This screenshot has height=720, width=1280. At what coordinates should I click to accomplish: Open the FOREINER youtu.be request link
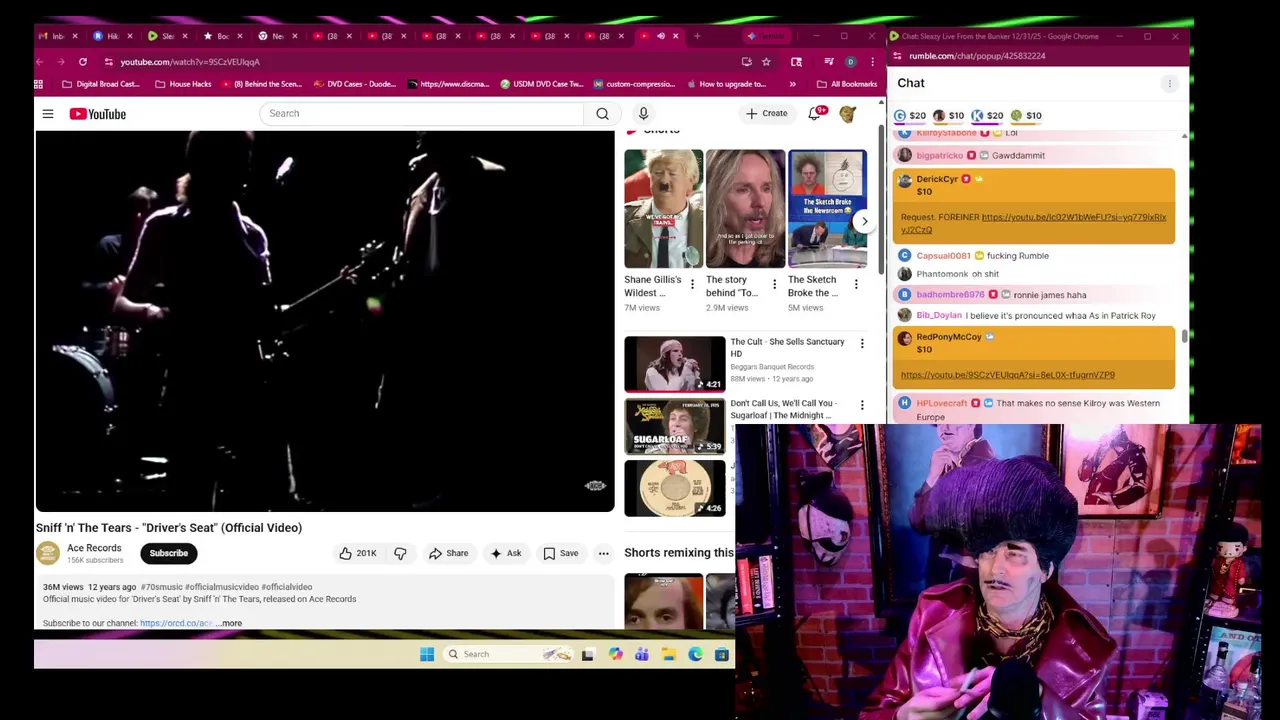(1033, 223)
